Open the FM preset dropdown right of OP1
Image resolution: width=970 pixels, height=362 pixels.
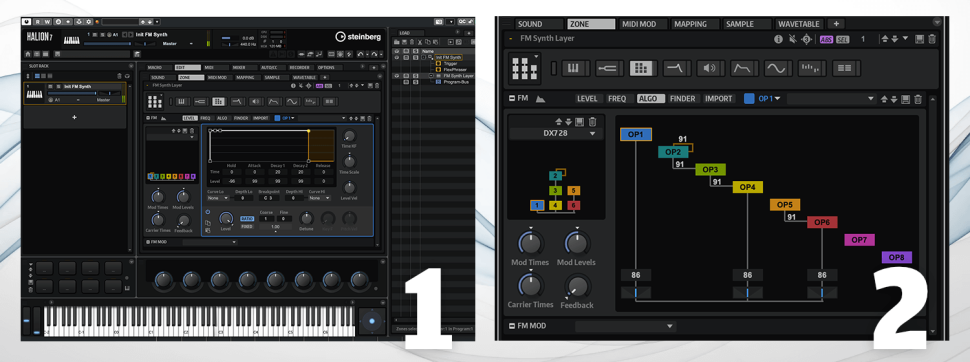[832, 98]
